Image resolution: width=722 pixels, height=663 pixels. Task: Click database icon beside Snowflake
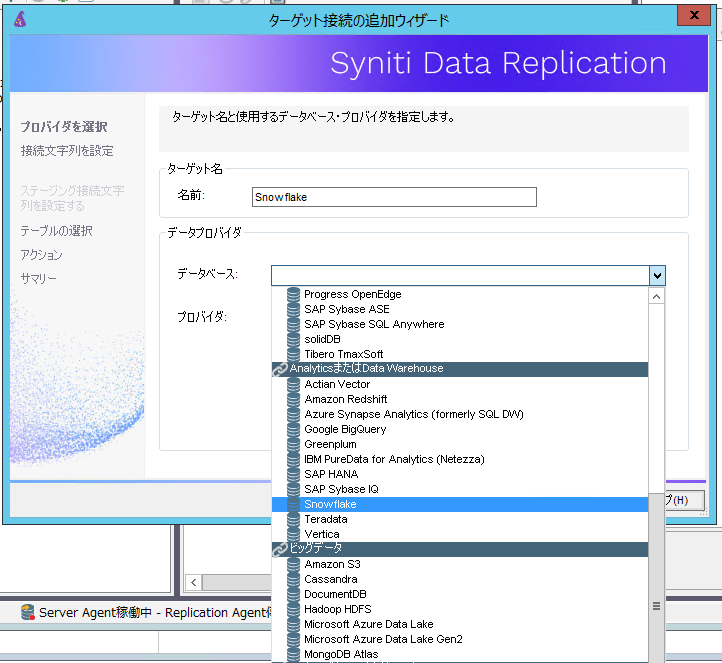[x=293, y=504]
